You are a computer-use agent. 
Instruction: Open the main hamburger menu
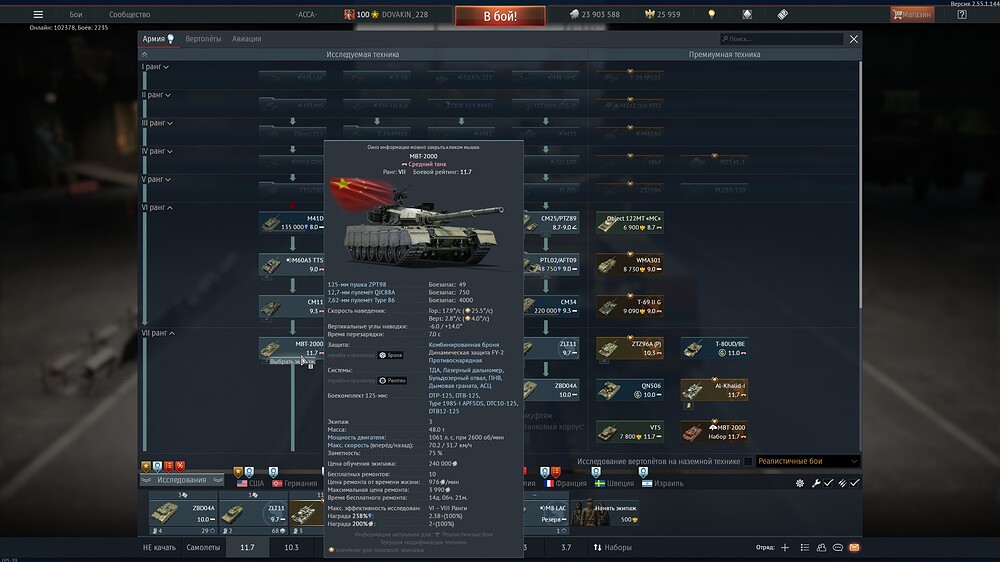pyautogui.click(x=38, y=14)
